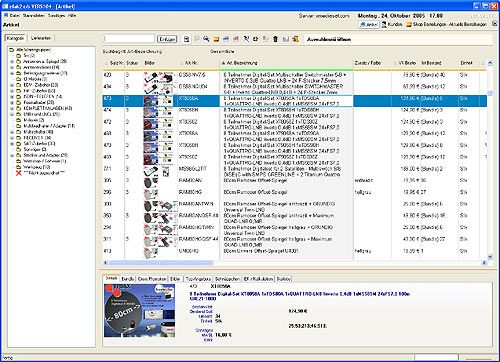This screenshot has width=500, height=362.
Task: Click the refresh circular arrows toolbar icon
Action: click(256, 39)
